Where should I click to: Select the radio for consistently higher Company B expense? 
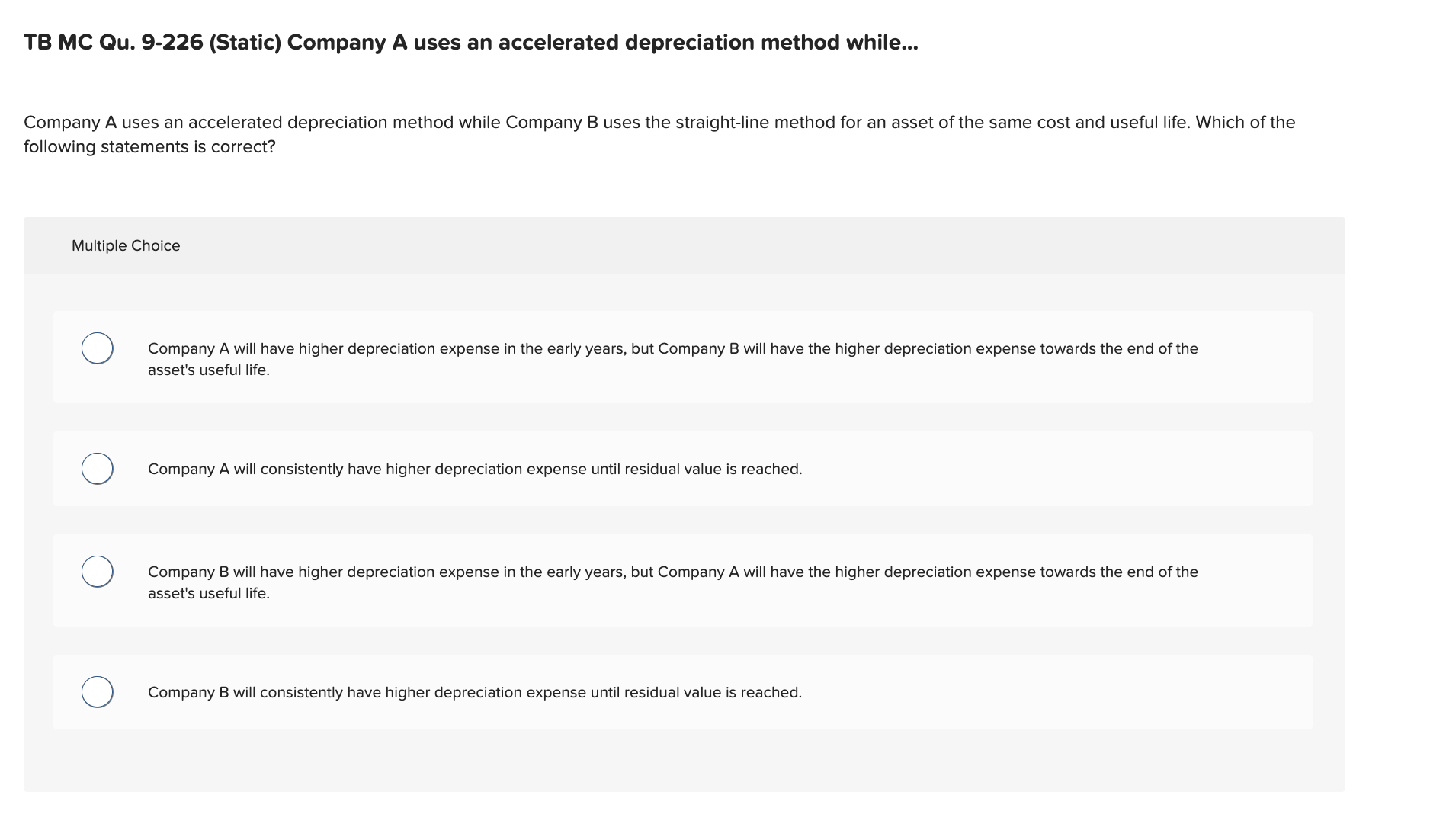point(96,692)
